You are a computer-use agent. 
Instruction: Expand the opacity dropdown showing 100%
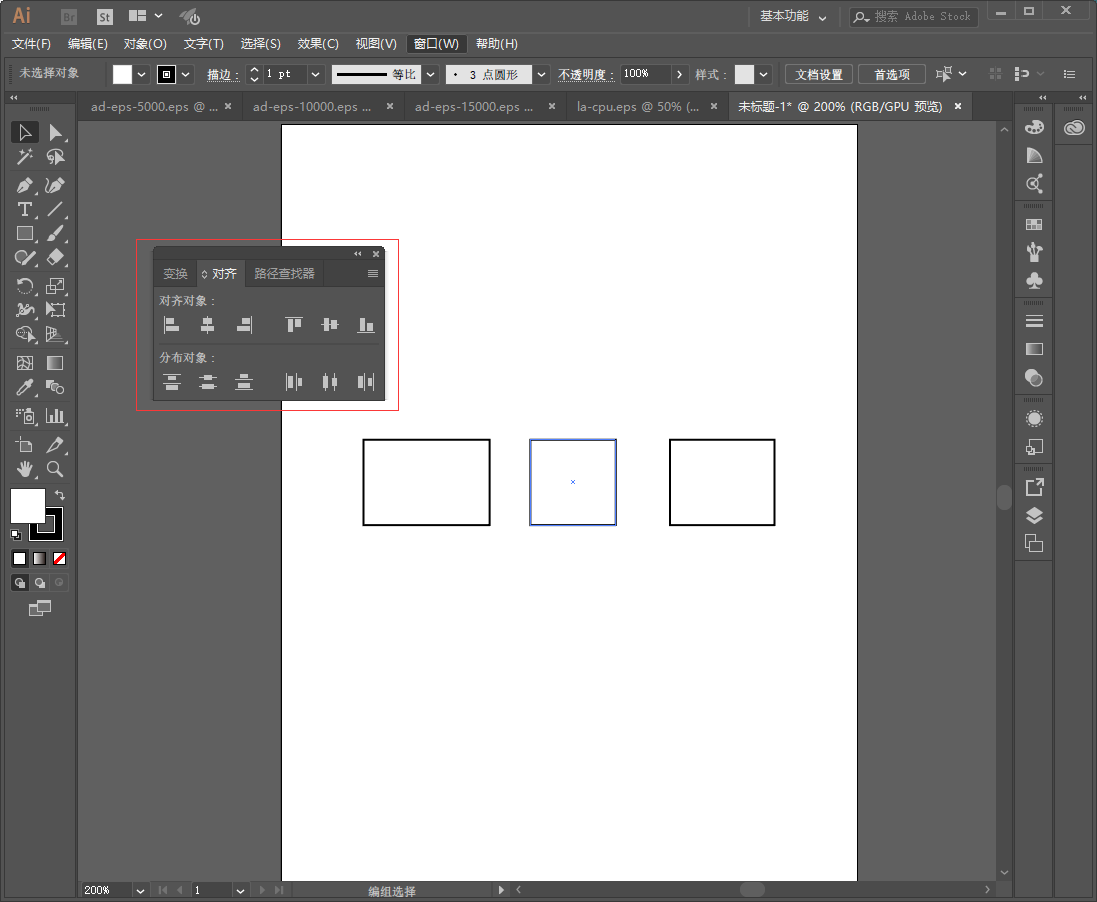(x=679, y=74)
